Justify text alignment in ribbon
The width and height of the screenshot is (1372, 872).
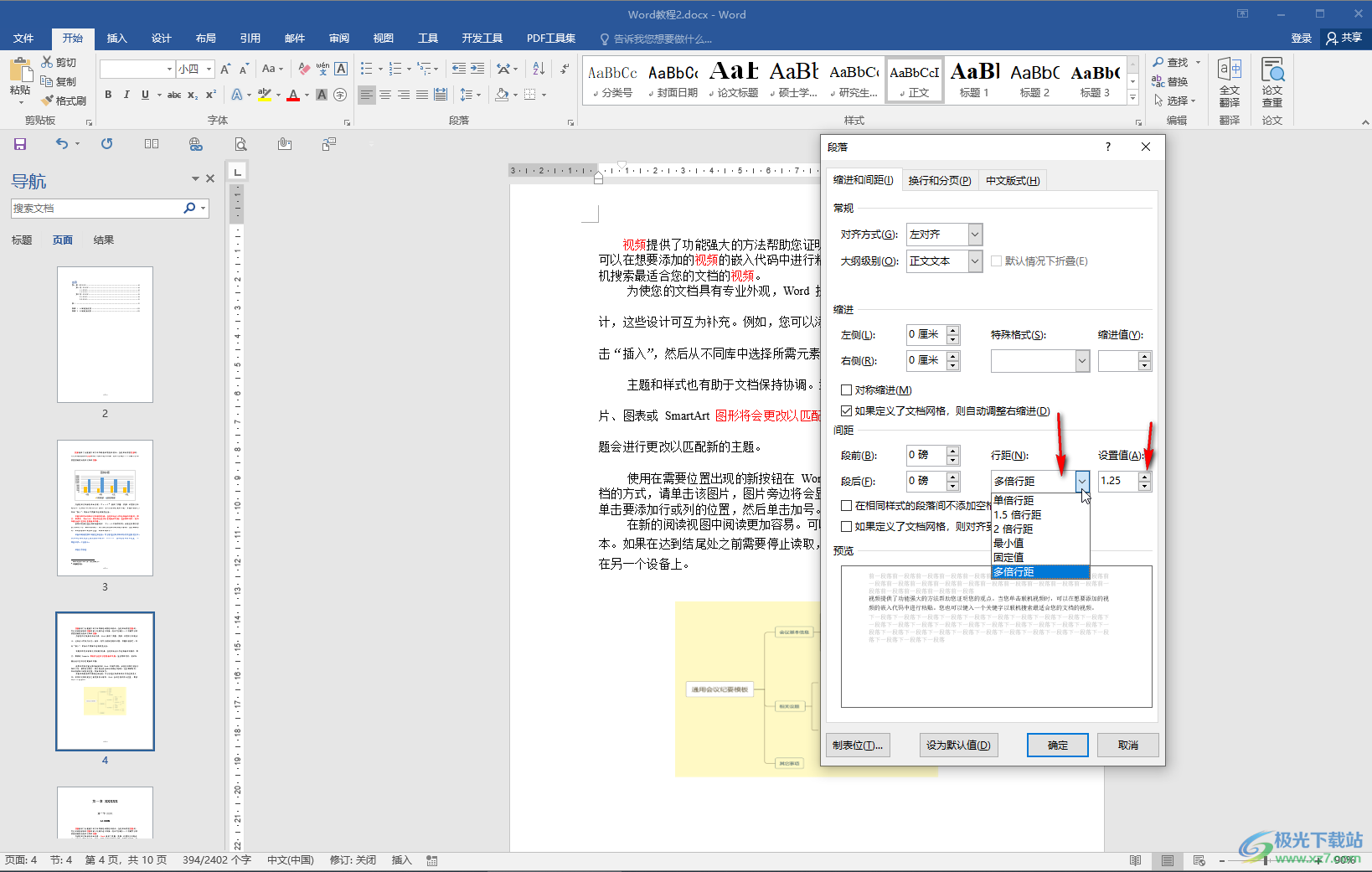tap(422, 95)
